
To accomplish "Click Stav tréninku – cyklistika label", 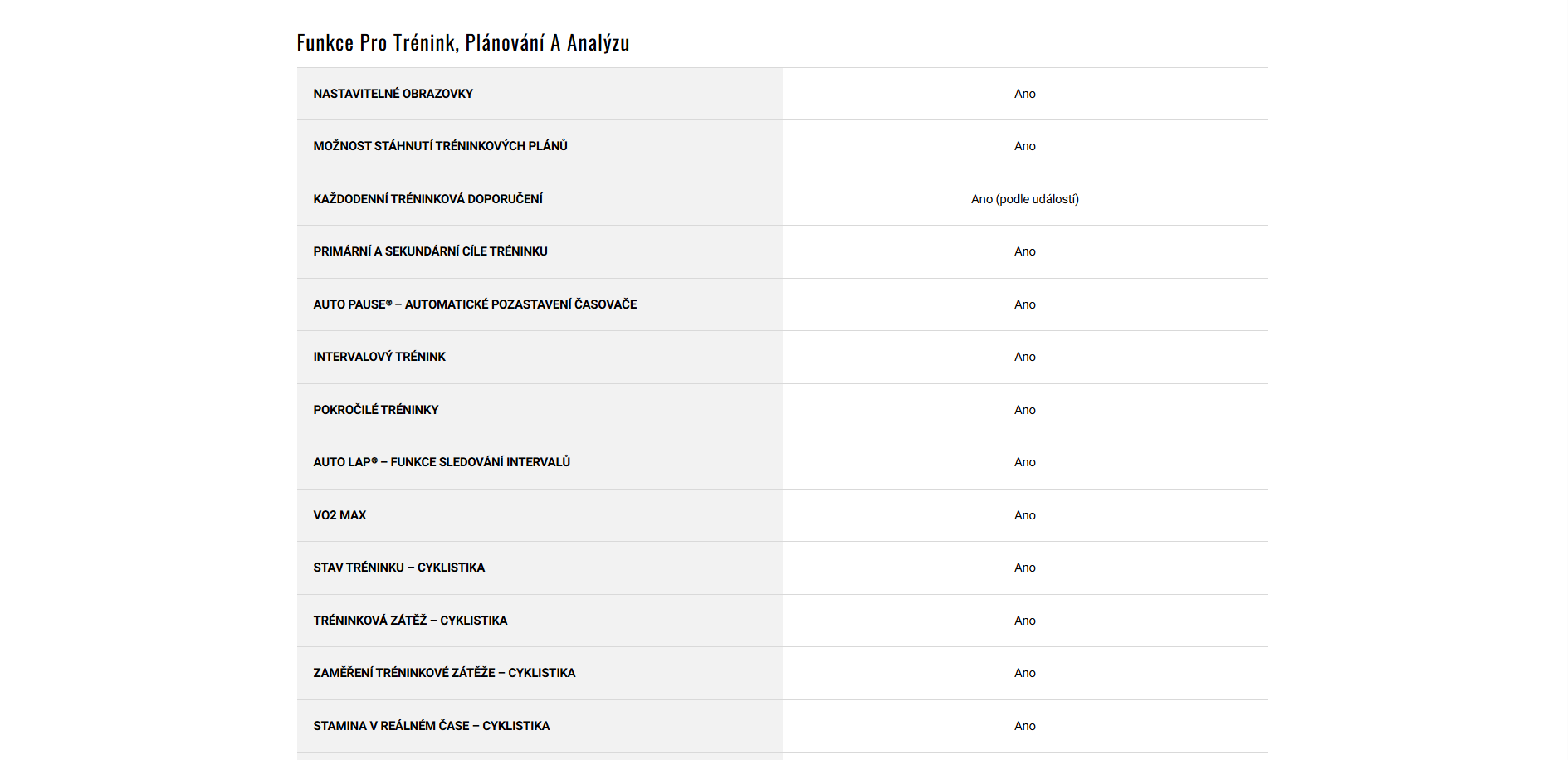I will click(398, 568).
